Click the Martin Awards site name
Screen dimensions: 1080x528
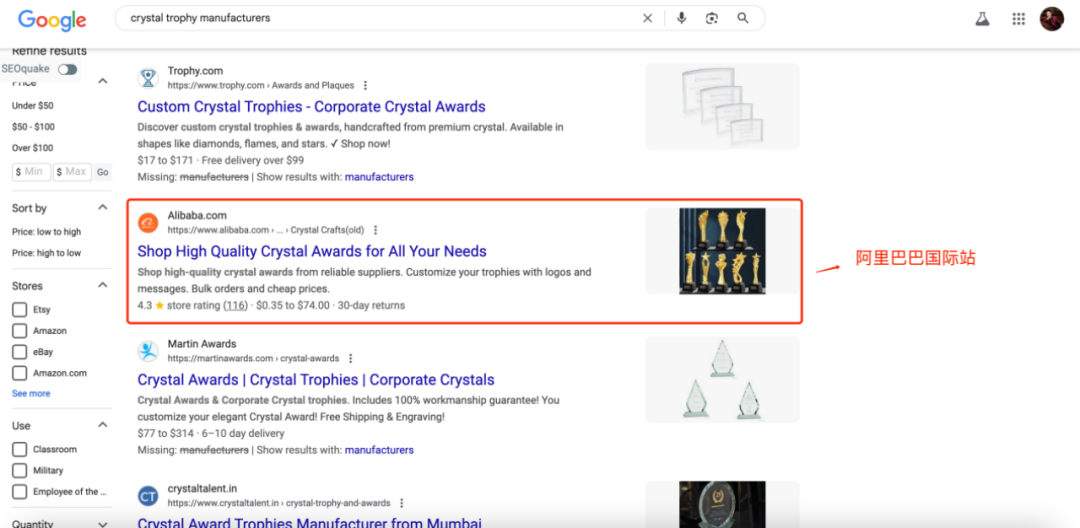202,344
